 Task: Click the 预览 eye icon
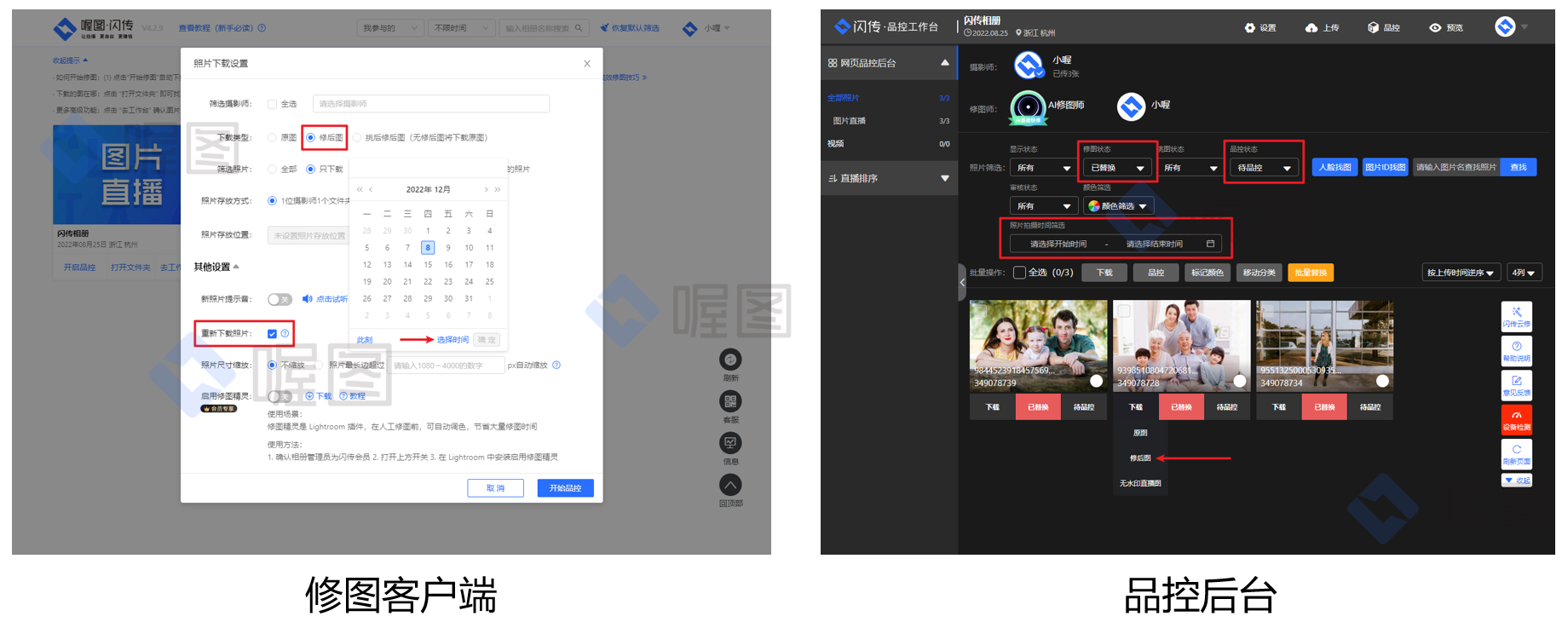[1435, 28]
